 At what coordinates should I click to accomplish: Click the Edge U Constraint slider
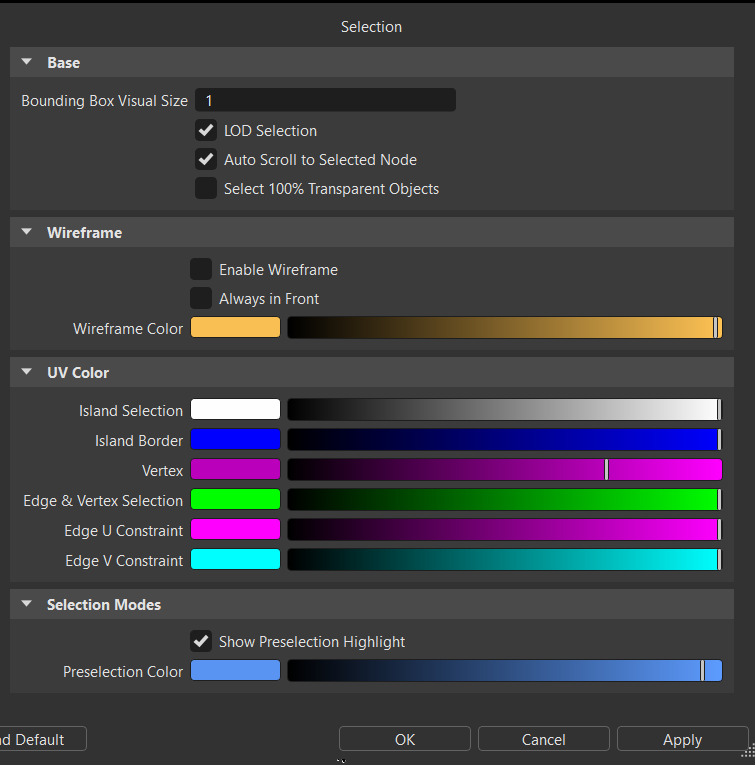[504, 530]
